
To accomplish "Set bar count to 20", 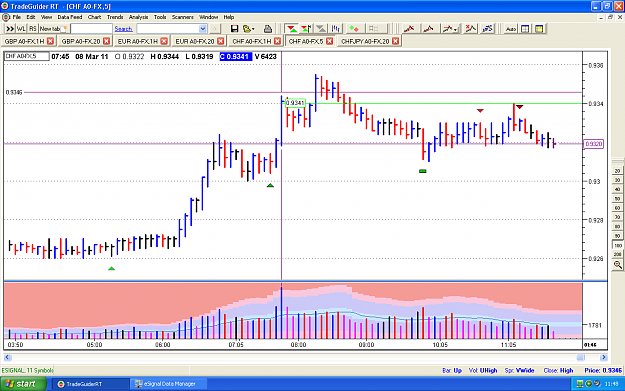I will point(617,171).
